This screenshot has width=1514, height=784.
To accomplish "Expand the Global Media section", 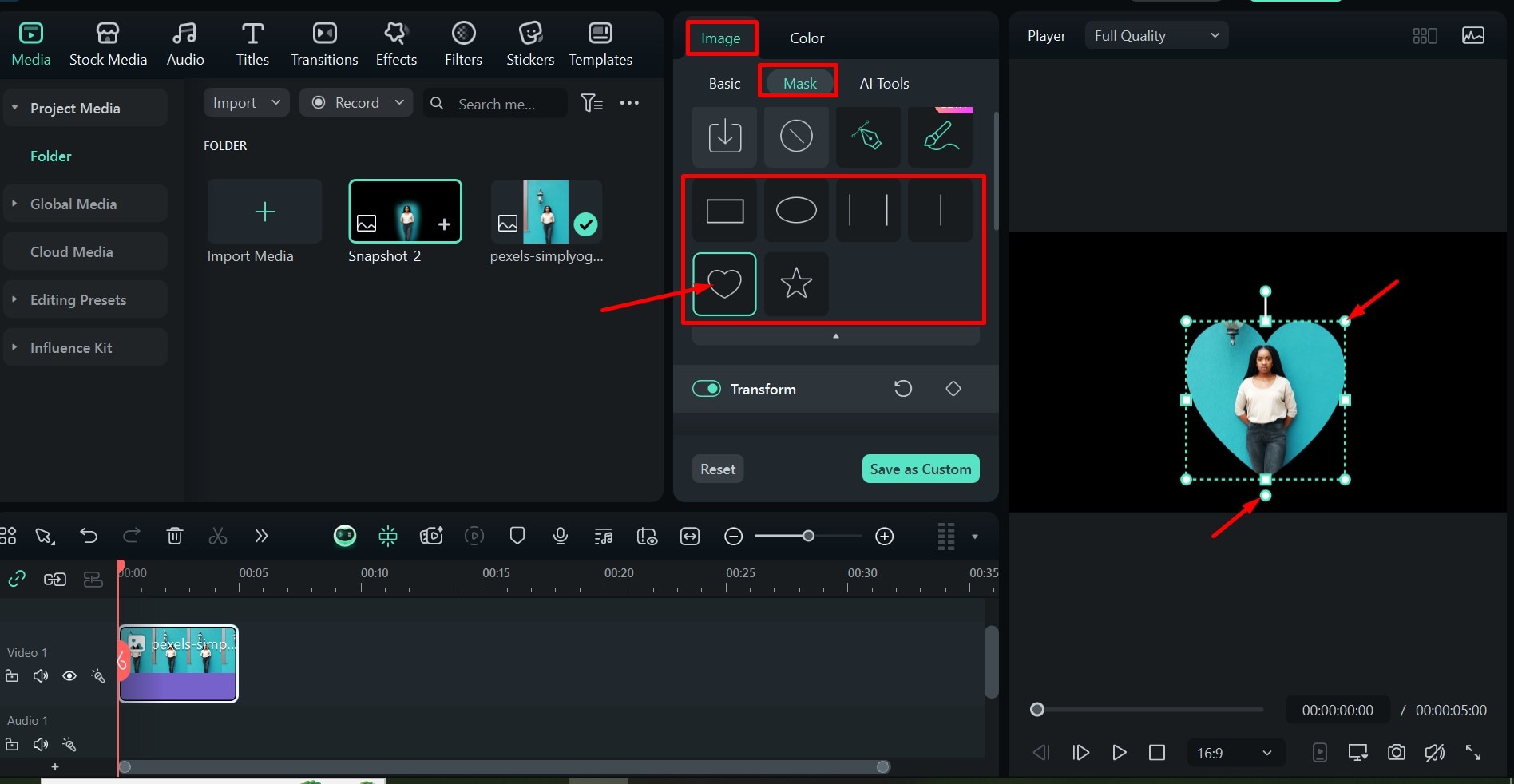I will (x=14, y=203).
